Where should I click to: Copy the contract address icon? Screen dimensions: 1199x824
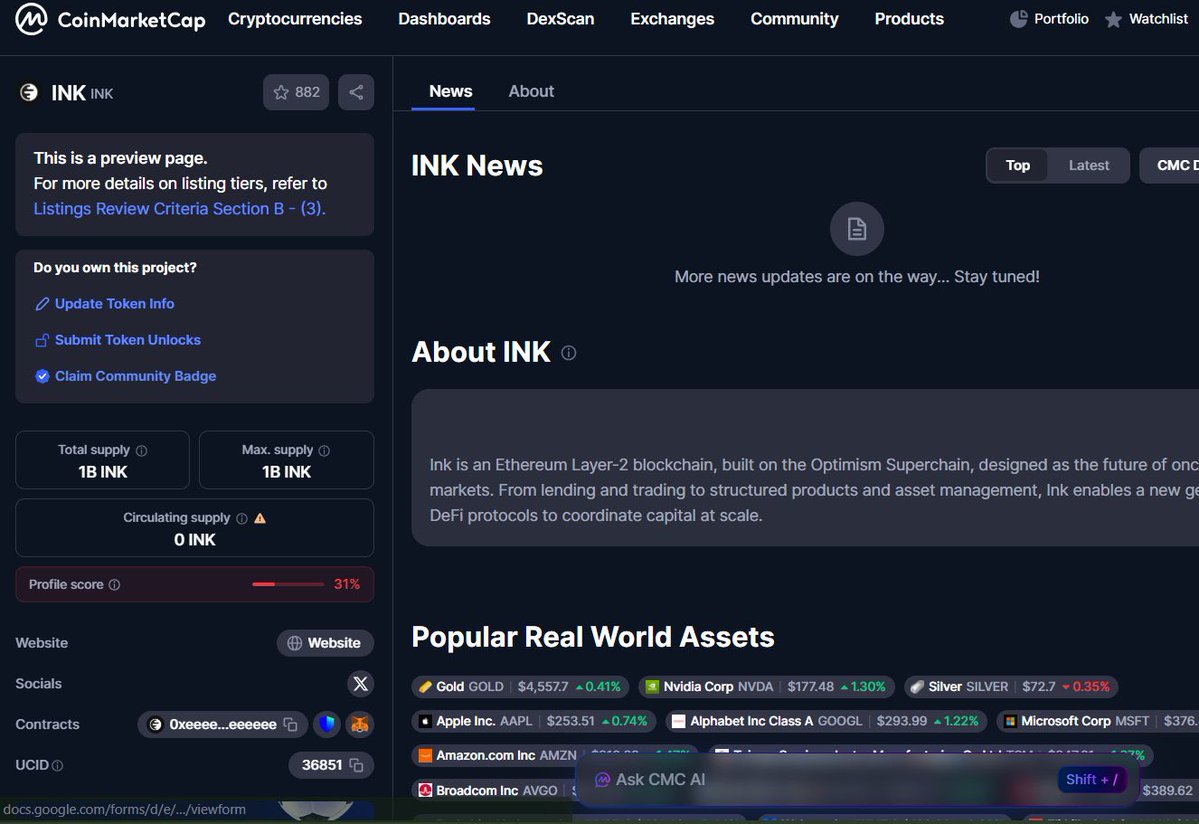[291, 724]
